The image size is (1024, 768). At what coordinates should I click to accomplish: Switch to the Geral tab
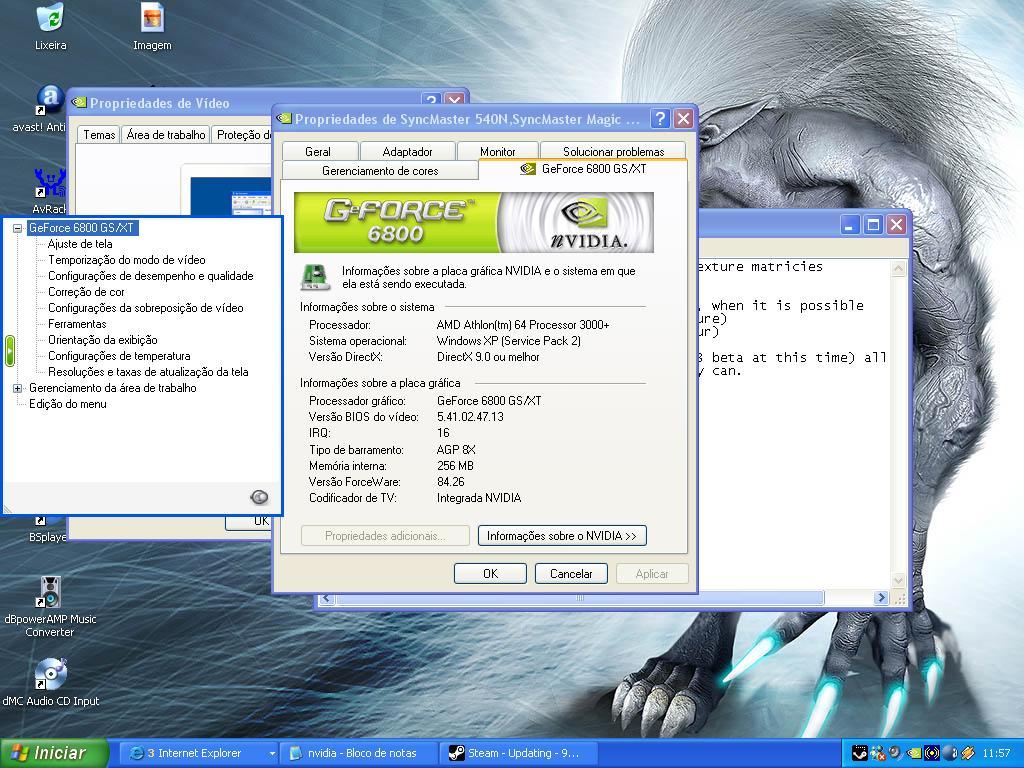coord(318,152)
